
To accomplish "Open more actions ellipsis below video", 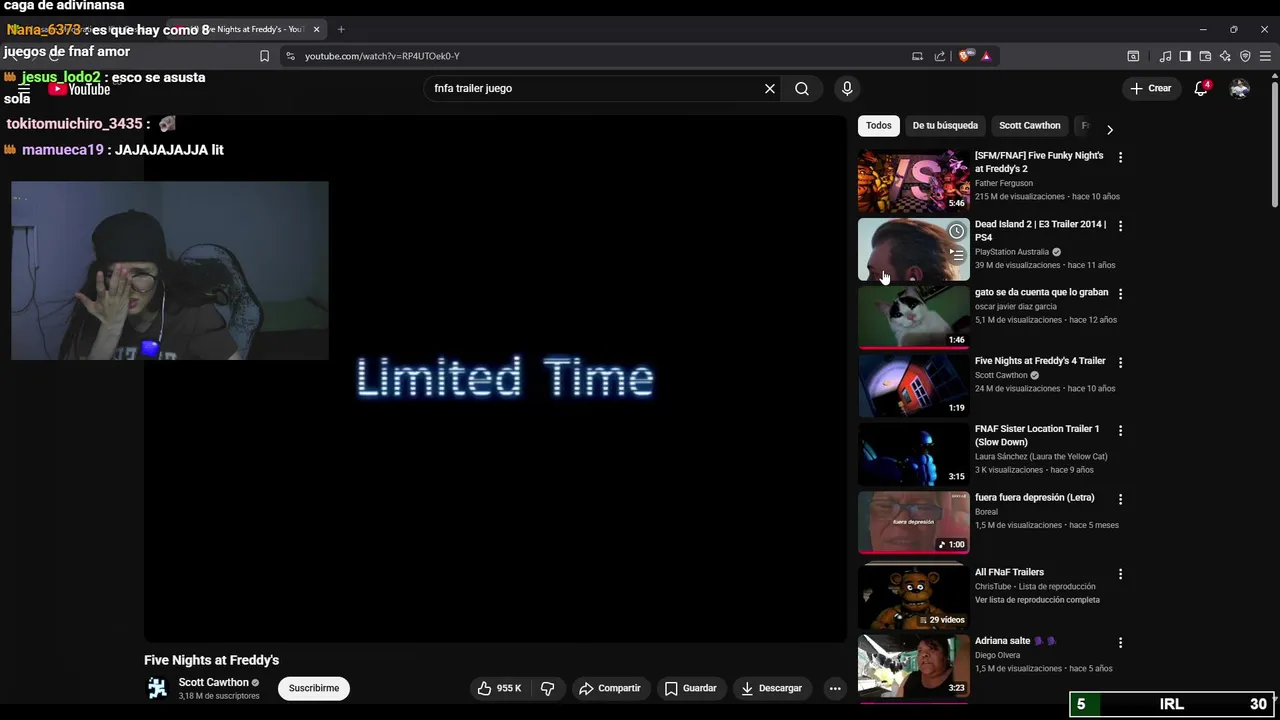I will [835, 688].
